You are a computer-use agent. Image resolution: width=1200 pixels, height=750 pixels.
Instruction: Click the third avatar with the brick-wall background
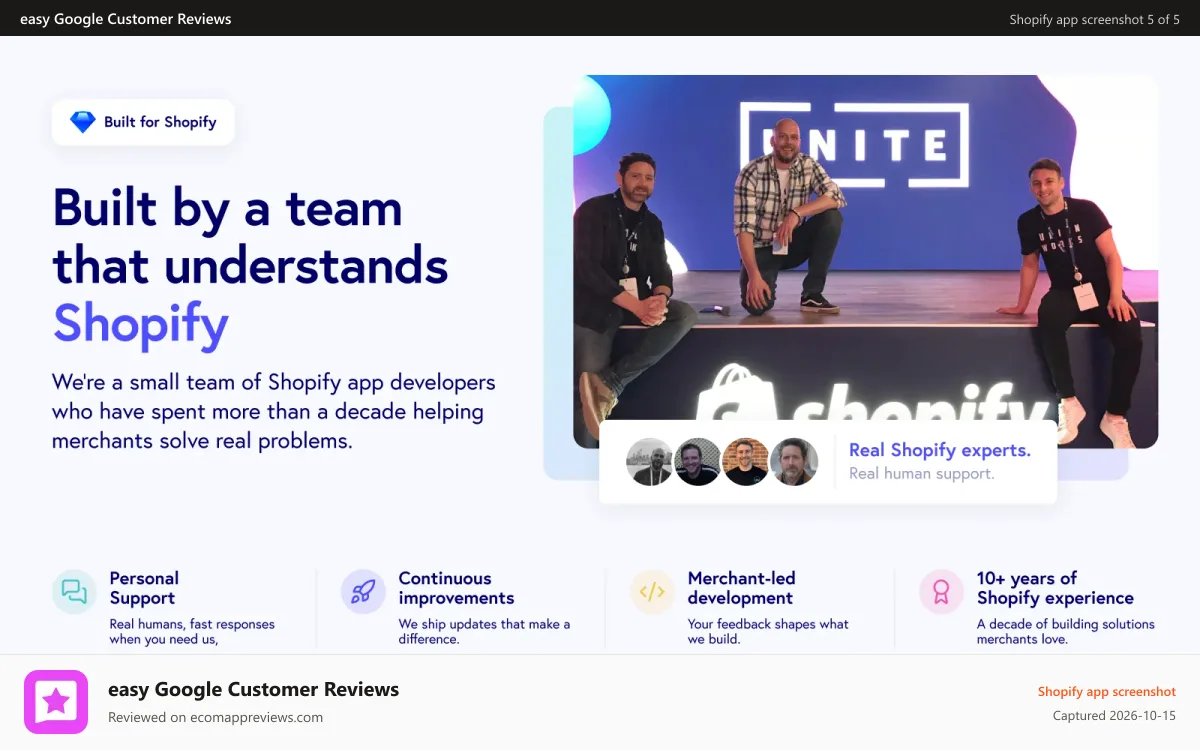pyautogui.click(x=746, y=462)
